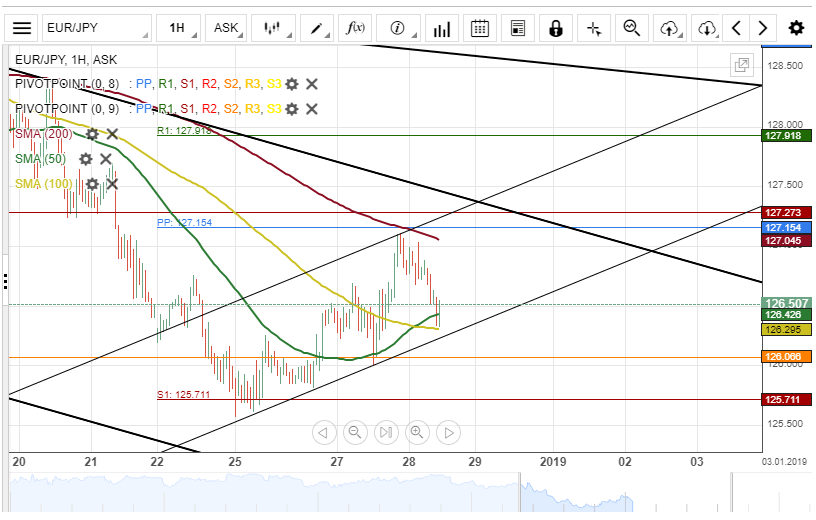
Task: Click the SMA (50) legend label
Action: click(x=41, y=159)
